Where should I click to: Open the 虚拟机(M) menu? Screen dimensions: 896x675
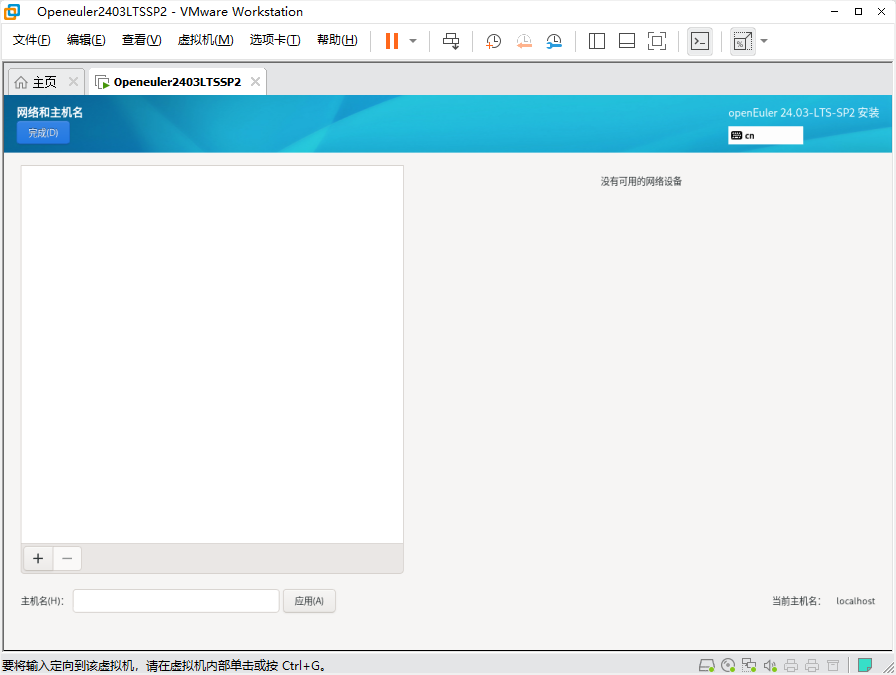(x=205, y=40)
